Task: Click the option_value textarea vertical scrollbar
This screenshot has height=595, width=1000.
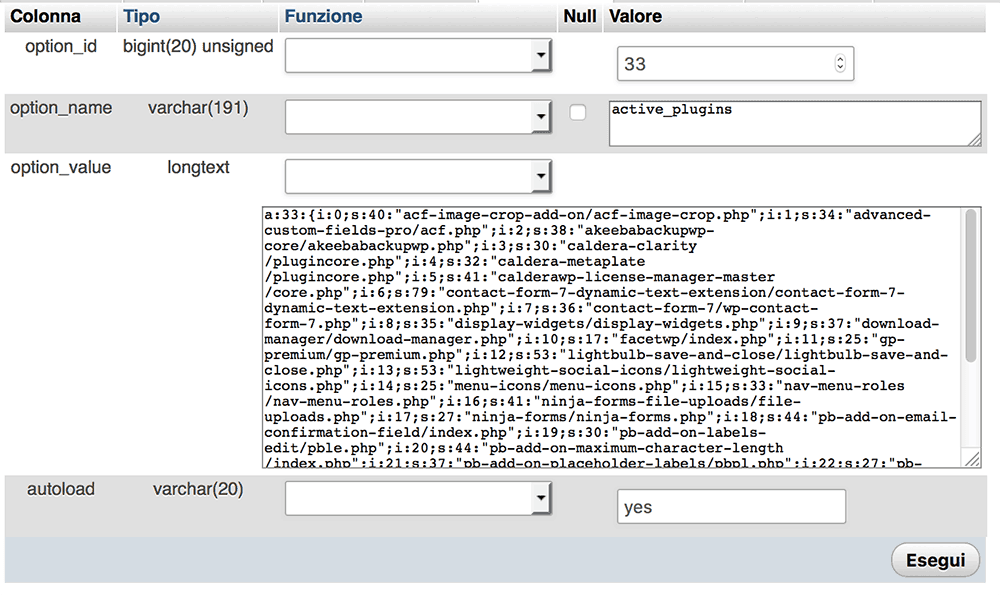Action: click(x=972, y=290)
